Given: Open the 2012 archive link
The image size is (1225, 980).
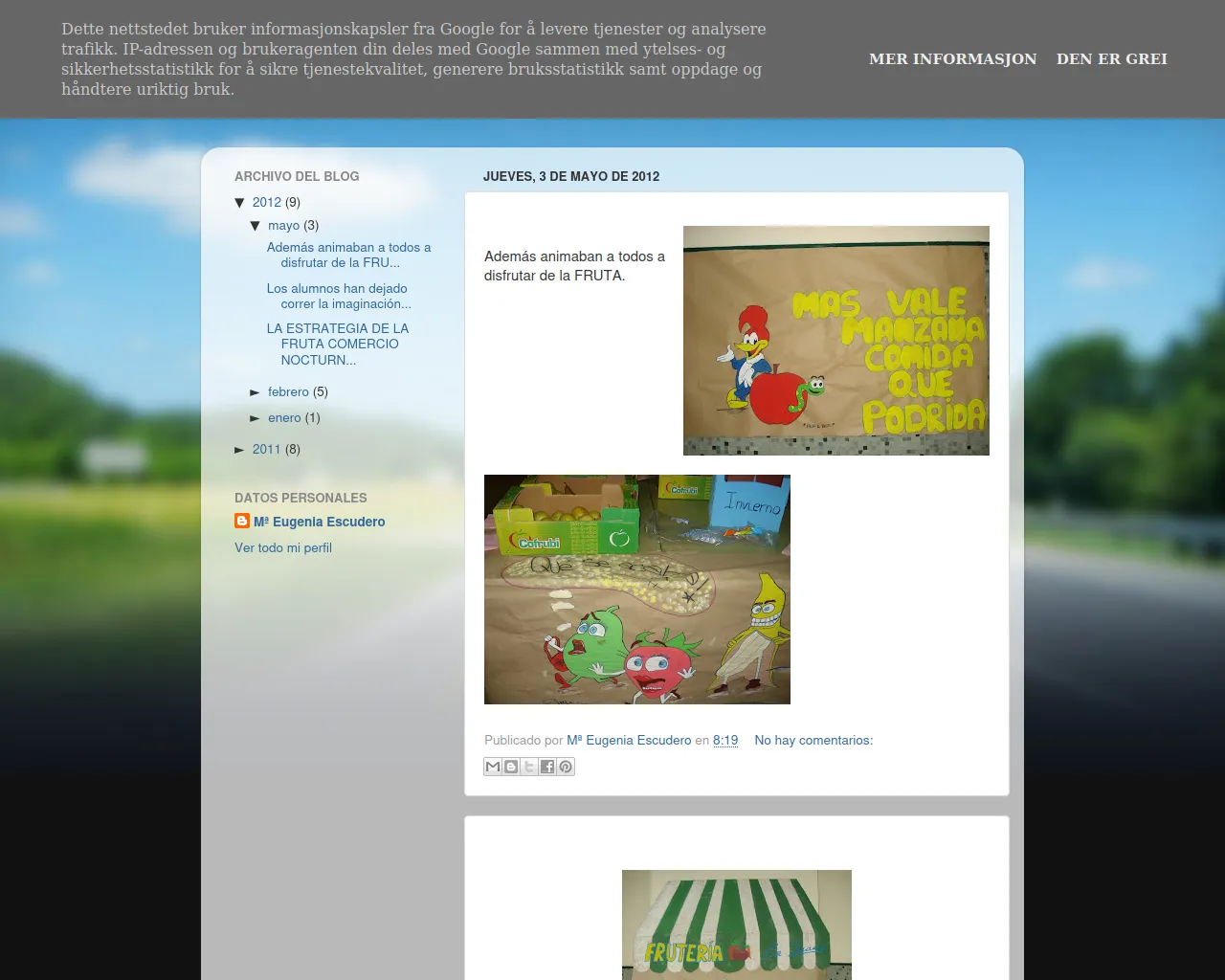Looking at the screenshot, I should pyautogui.click(x=267, y=202).
